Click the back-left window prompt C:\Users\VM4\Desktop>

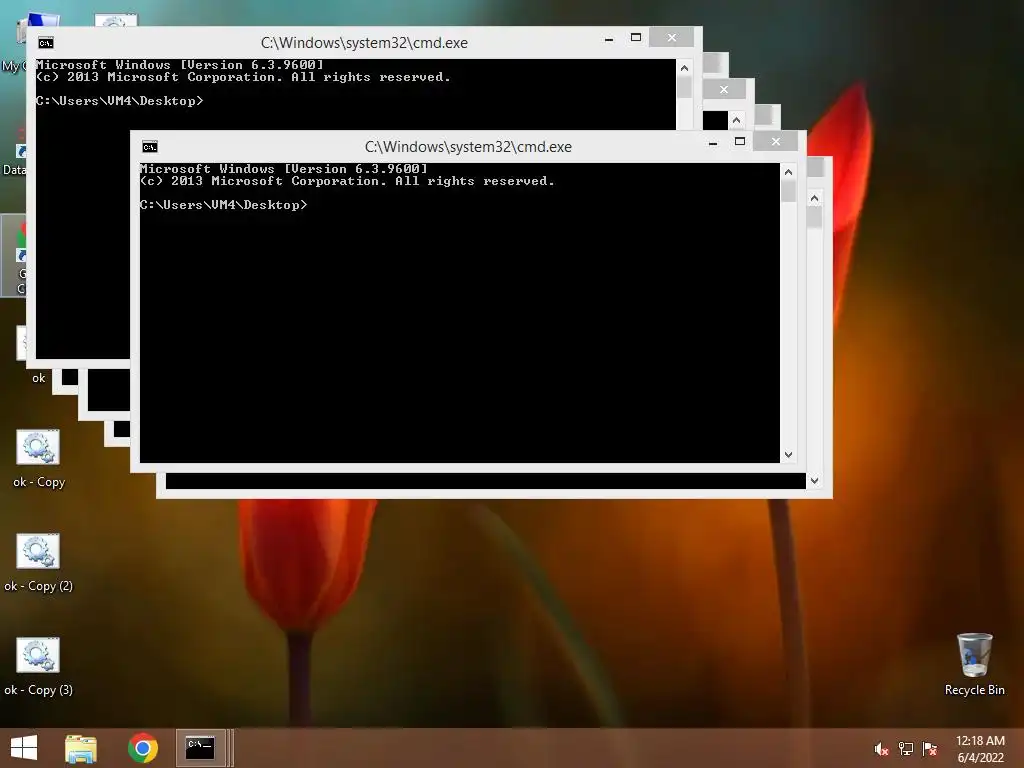point(120,101)
